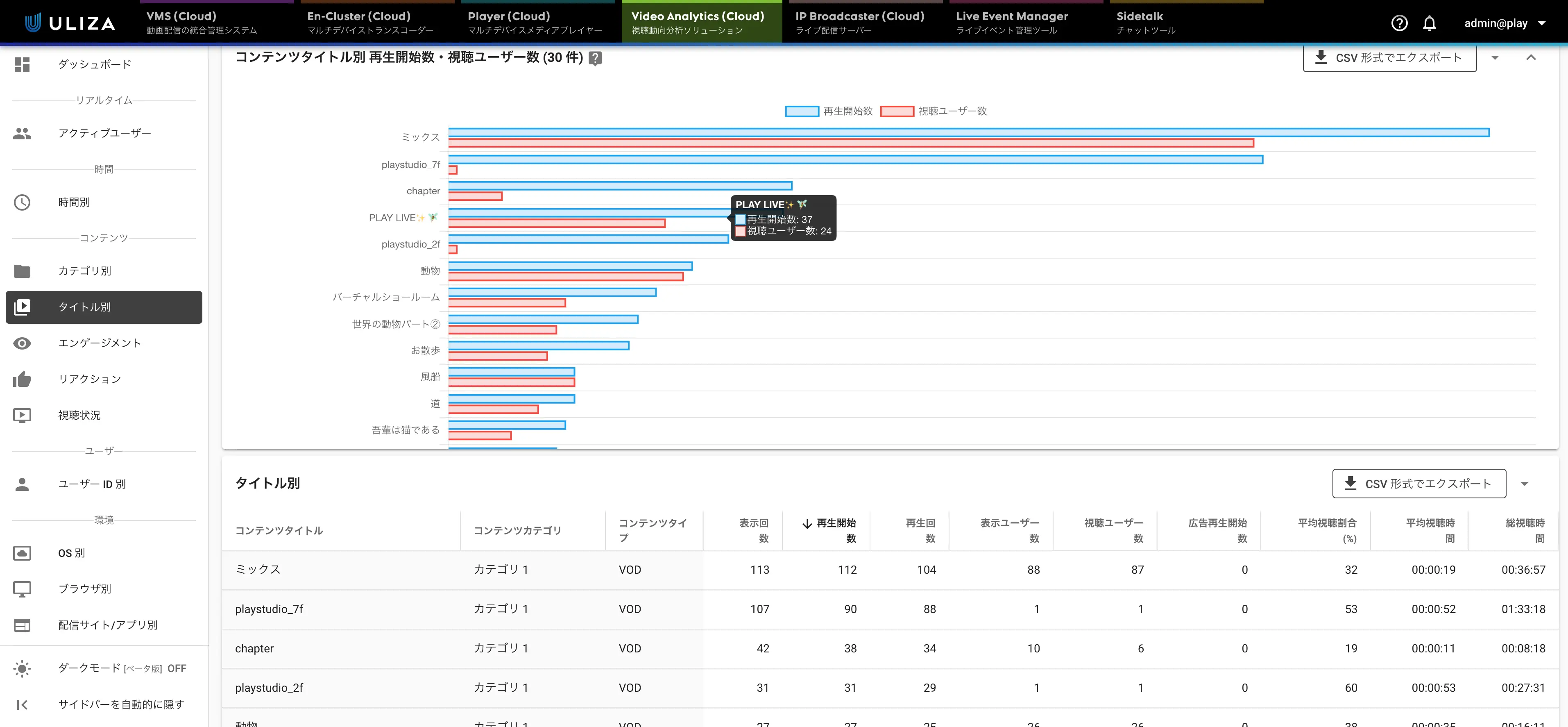1568x727 pixels.
Task: Click ミックス title in table row
Action: (258, 570)
